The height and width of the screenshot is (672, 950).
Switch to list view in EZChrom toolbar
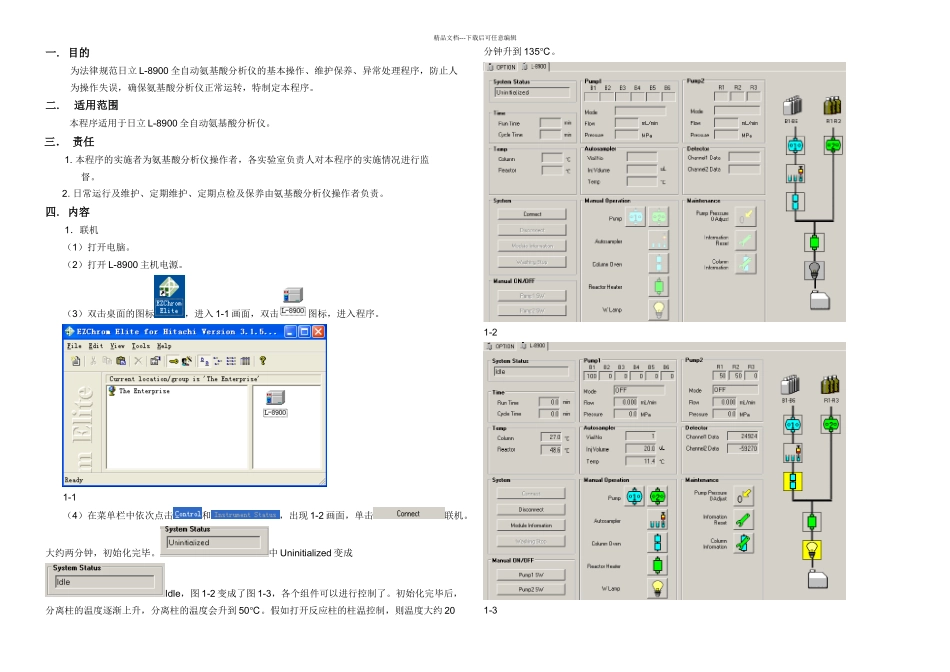(x=231, y=361)
